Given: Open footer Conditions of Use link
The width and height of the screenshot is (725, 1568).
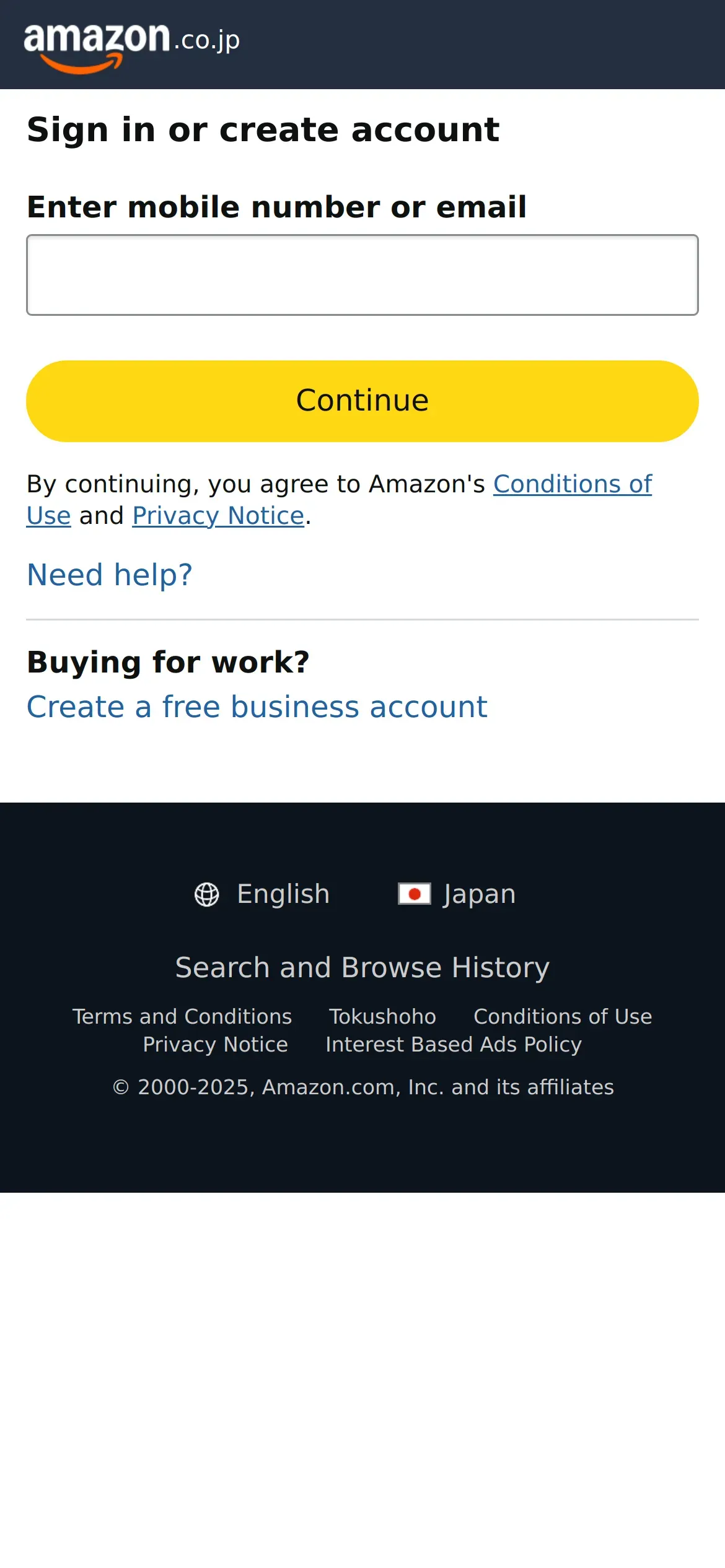Looking at the screenshot, I should coord(563,1016).
